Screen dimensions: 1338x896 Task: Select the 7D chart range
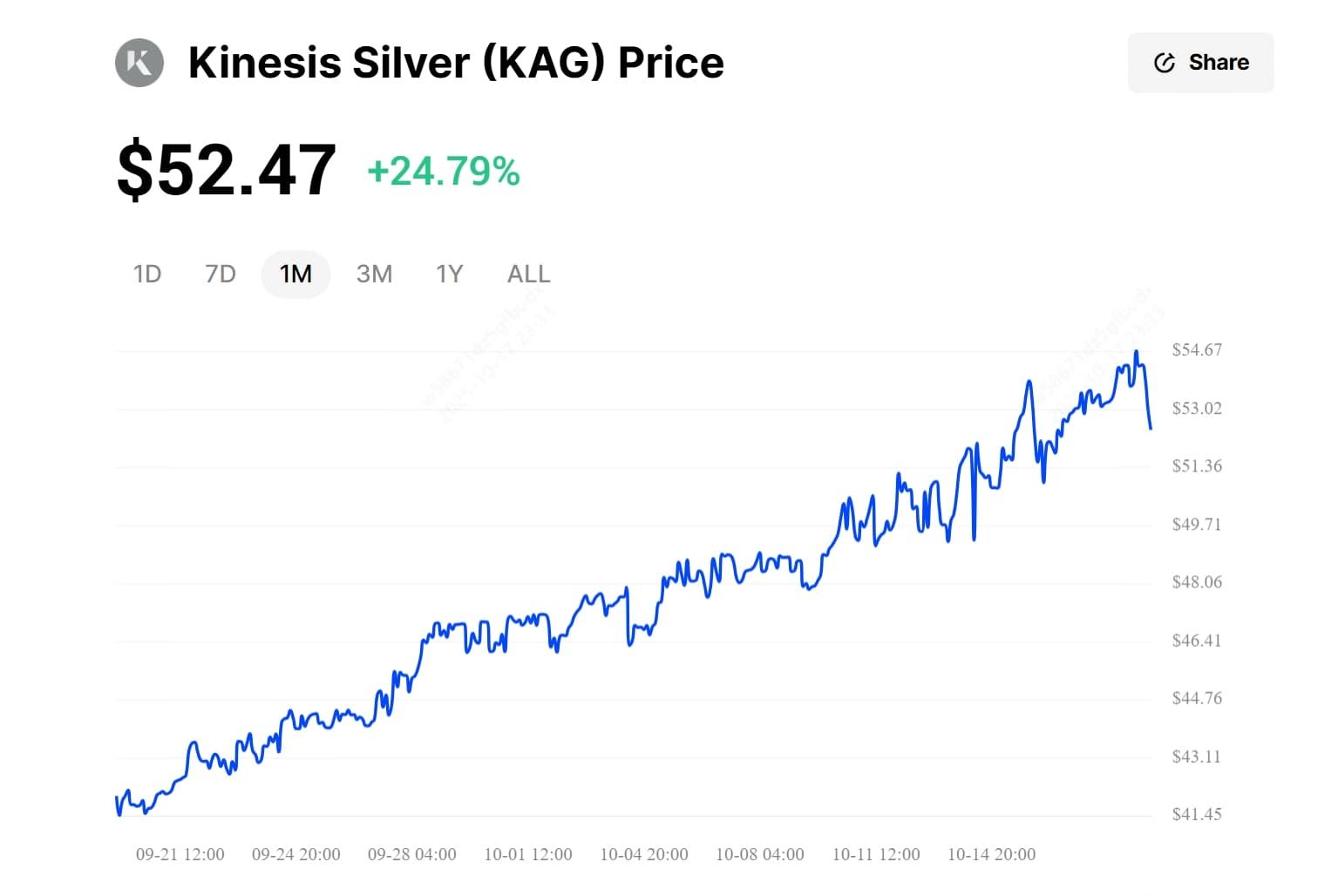(x=221, y=275)
